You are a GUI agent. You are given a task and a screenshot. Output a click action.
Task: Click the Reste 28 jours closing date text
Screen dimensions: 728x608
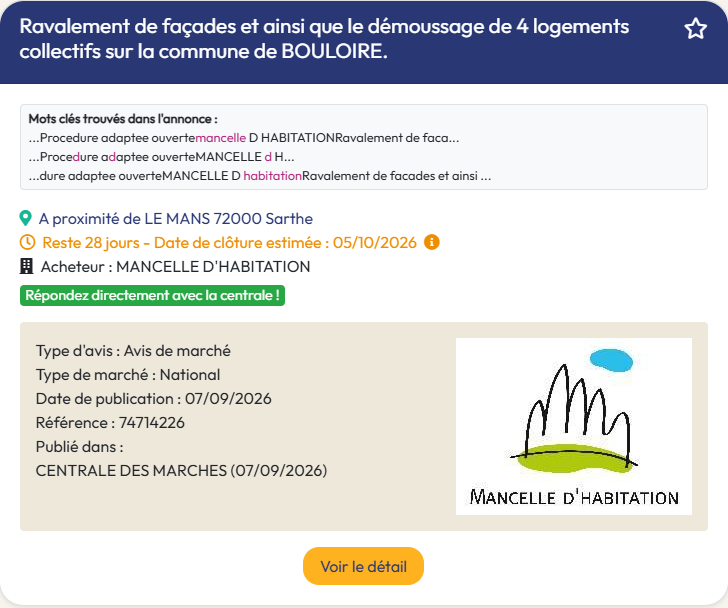tap(229, 243)
